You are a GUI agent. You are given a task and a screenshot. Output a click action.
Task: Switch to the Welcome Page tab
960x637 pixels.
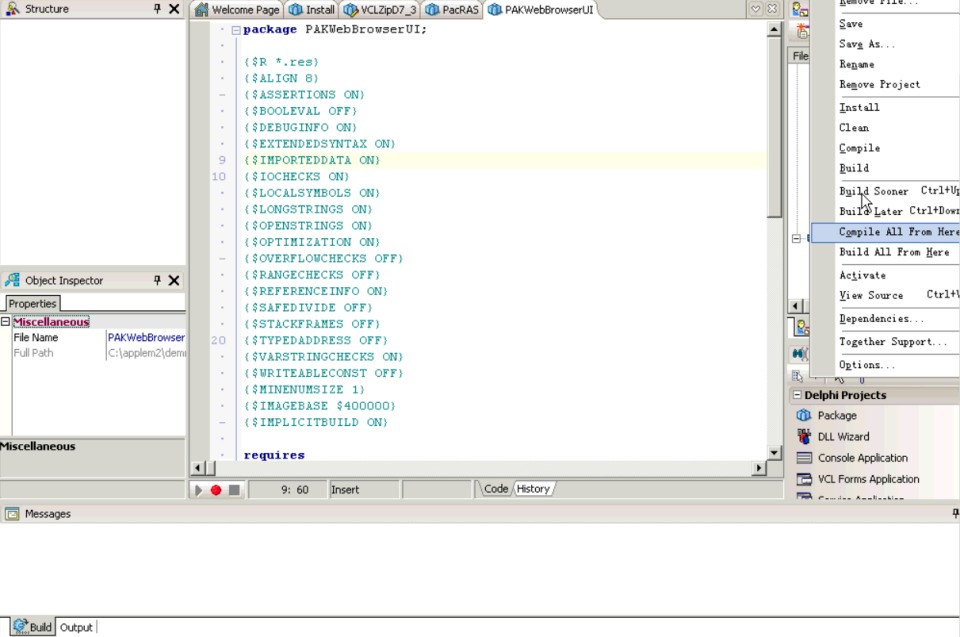(238, 10)
